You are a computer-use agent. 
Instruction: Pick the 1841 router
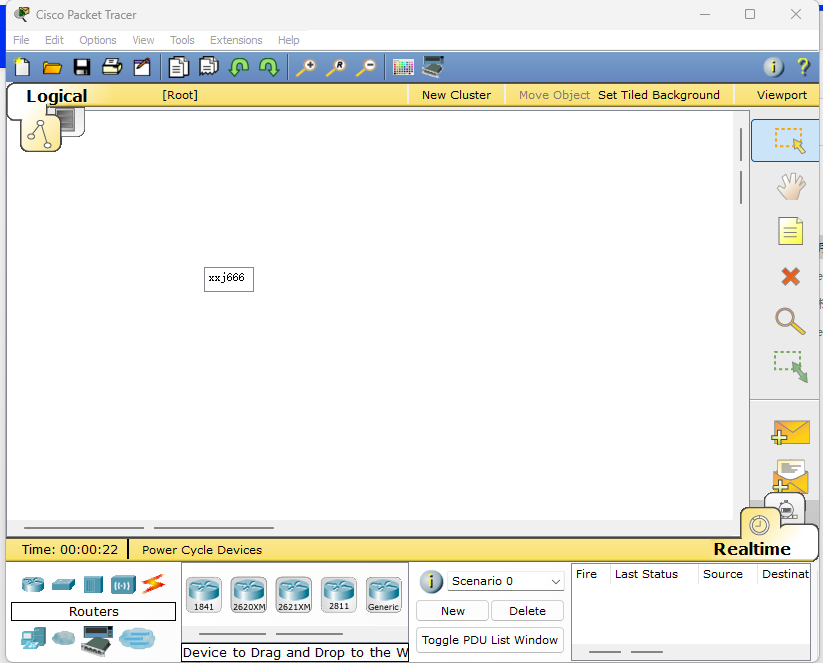(x=204, y=595)
